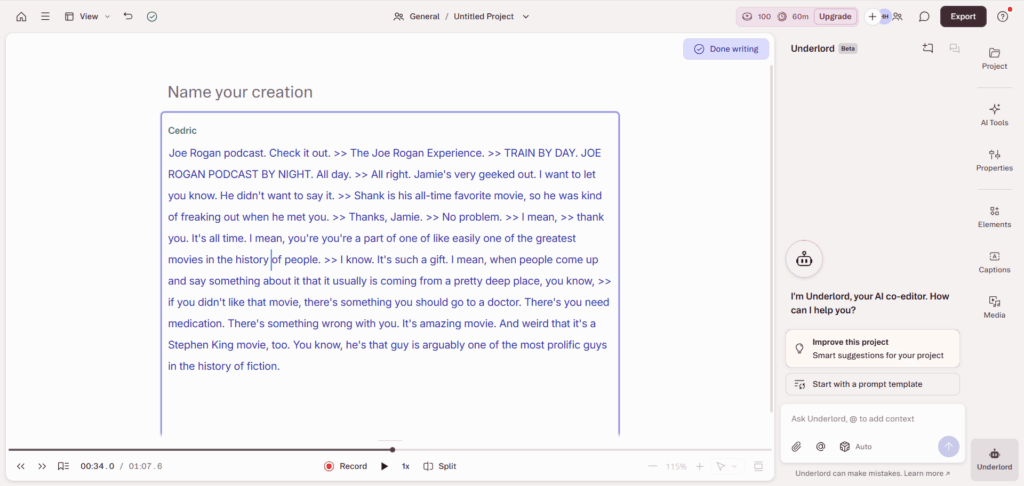Click the Done writing button
The height and width of the screenshot is (486, 1024).
[726, 49]
